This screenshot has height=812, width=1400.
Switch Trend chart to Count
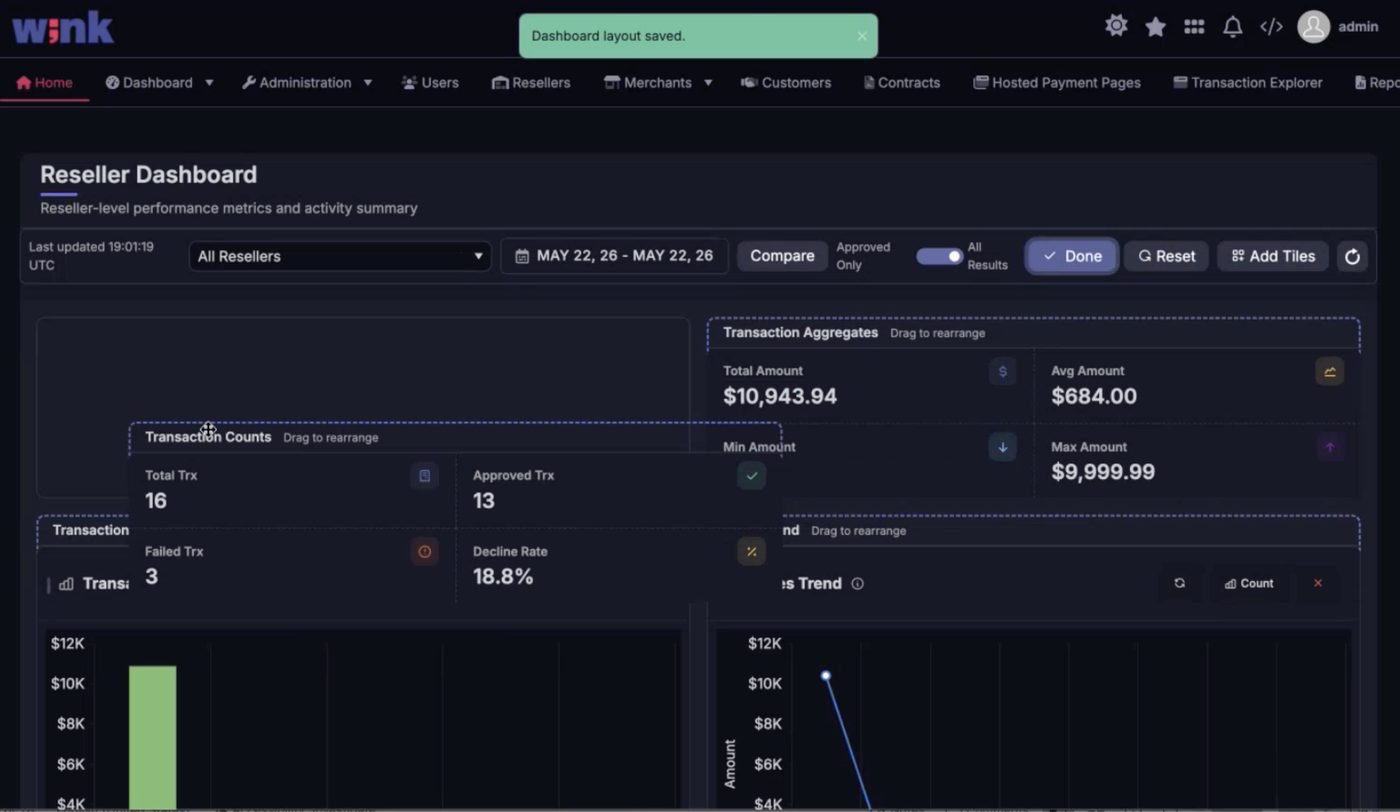point(1250,583)
